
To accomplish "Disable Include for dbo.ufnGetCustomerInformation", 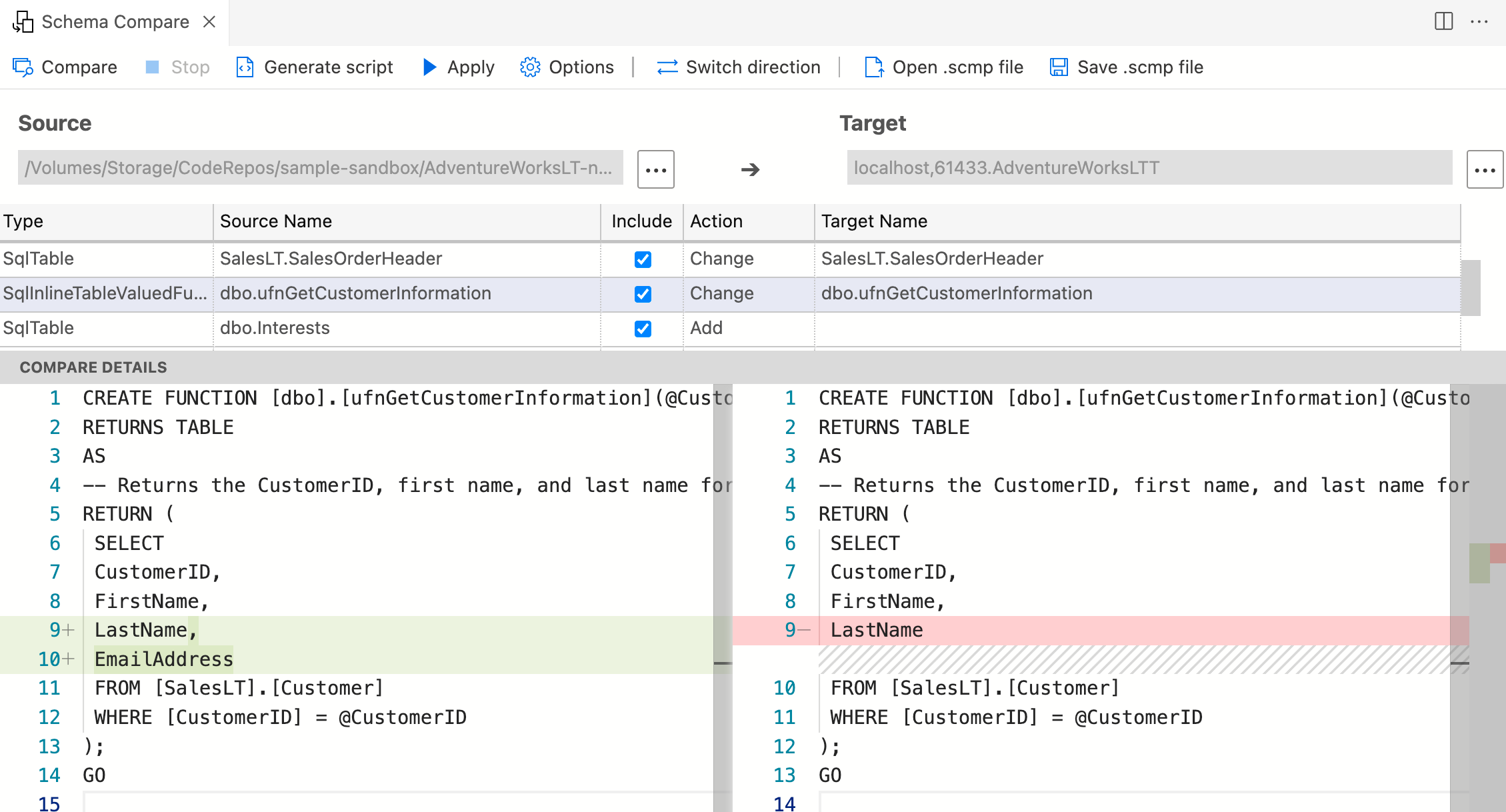I will click(x=643, y=293).
